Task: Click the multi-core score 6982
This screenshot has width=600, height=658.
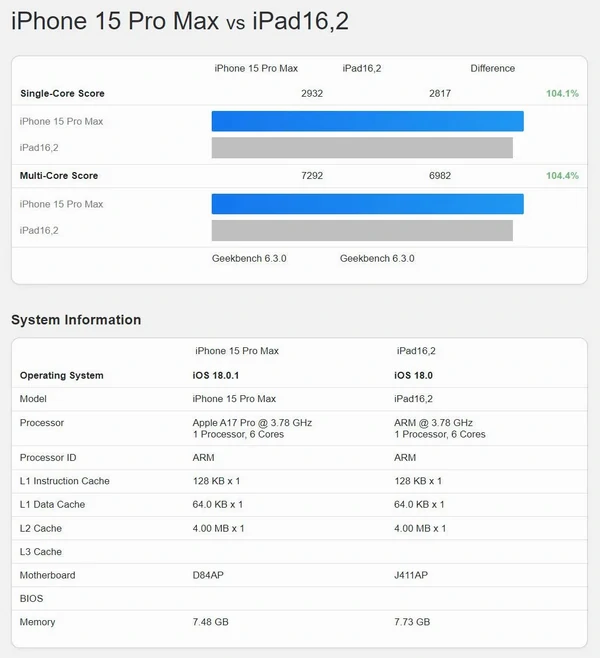Action: (x=440, y=176)
